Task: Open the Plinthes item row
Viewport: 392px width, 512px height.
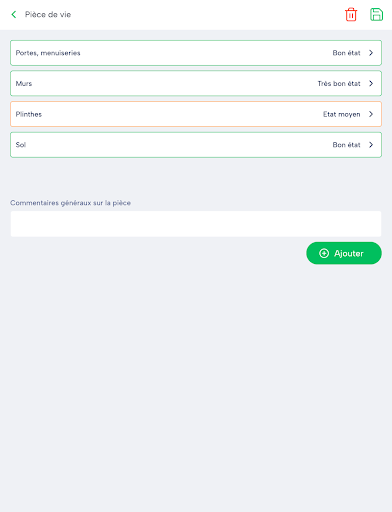Action: point(196,114)
